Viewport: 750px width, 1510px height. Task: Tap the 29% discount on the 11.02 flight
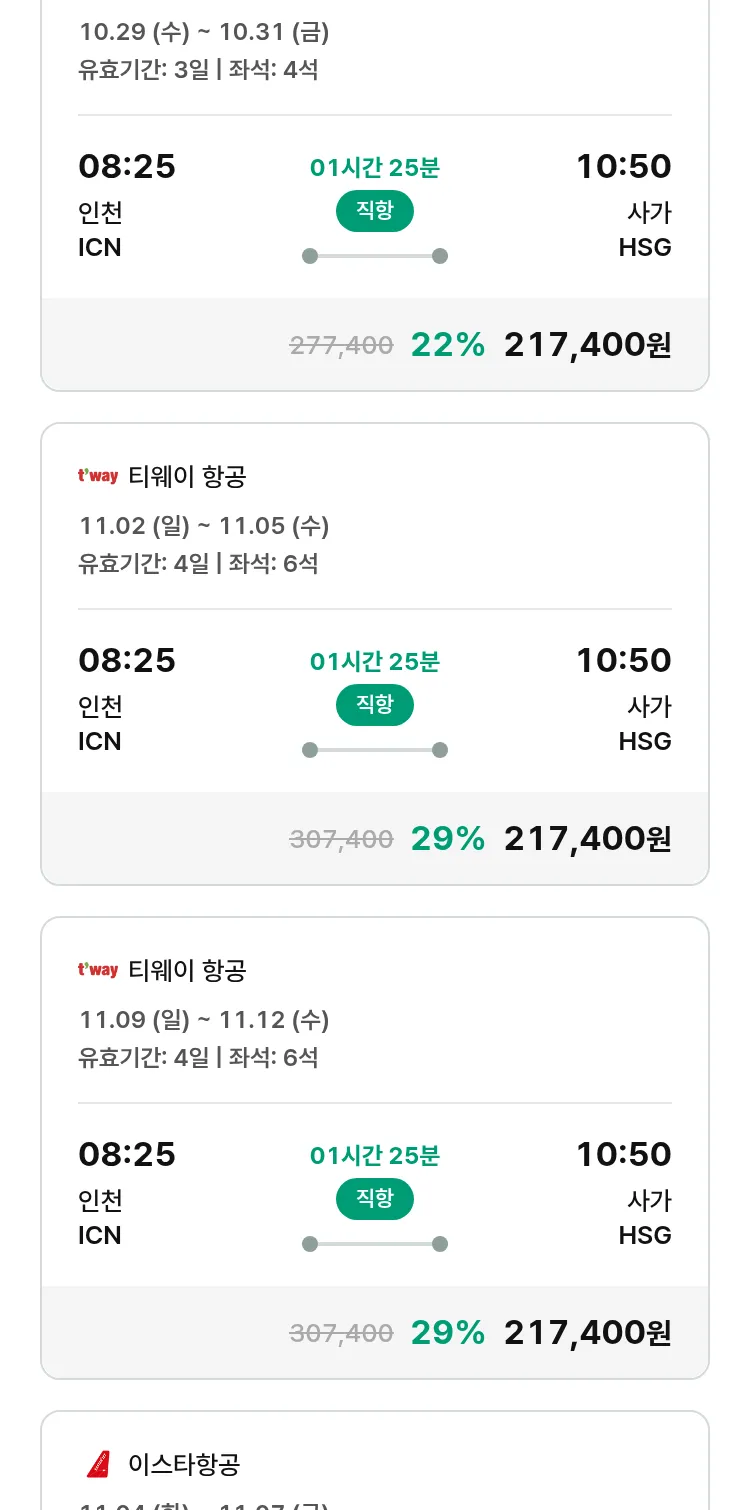pos(447,839)
